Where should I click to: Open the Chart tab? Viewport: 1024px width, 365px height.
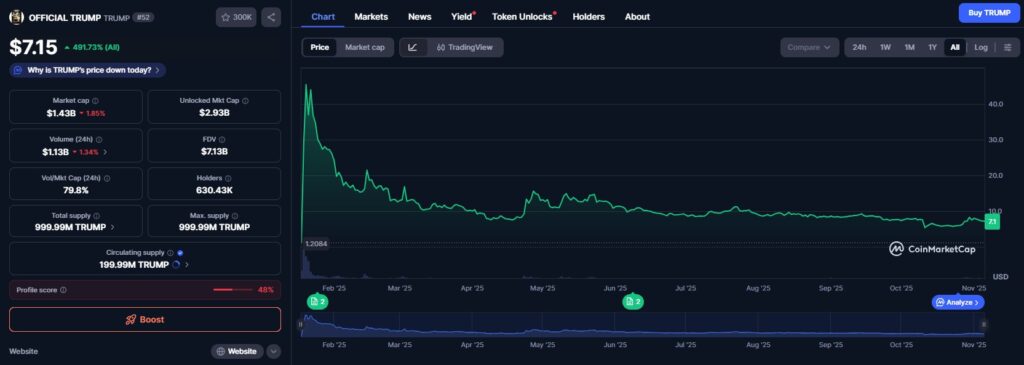323,16
